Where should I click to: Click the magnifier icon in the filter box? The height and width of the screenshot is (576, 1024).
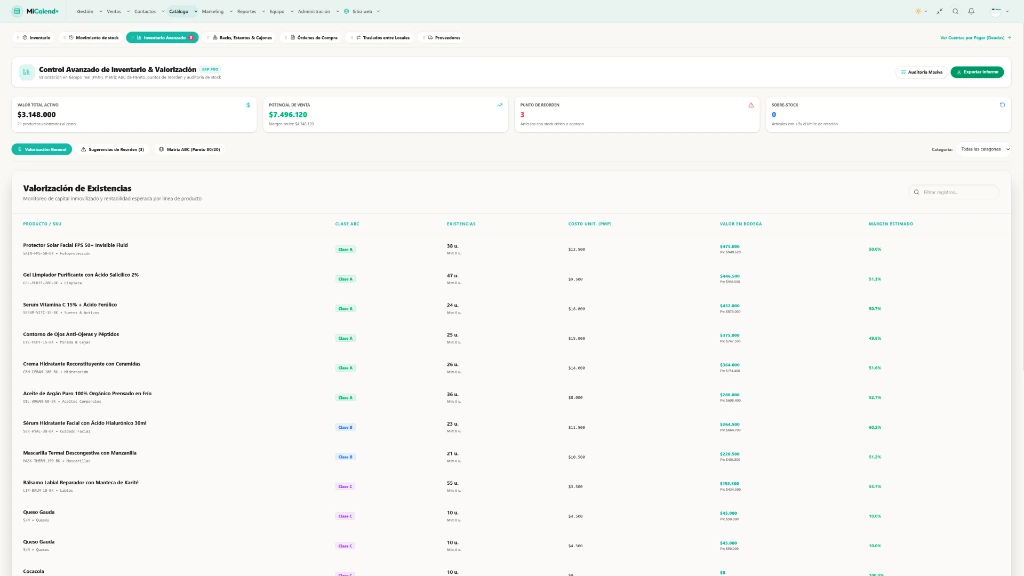point(916,192)
